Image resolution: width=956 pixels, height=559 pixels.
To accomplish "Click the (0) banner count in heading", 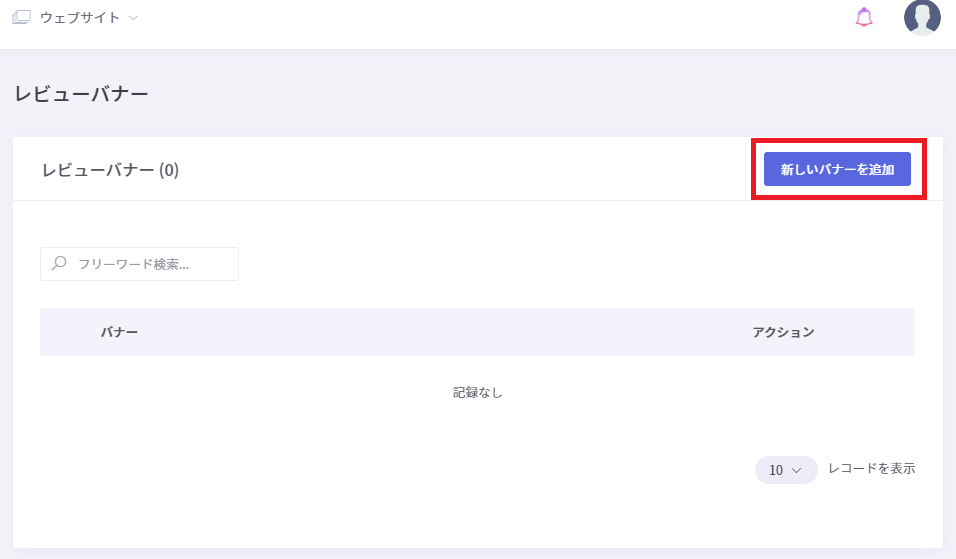I will [169, 170].
